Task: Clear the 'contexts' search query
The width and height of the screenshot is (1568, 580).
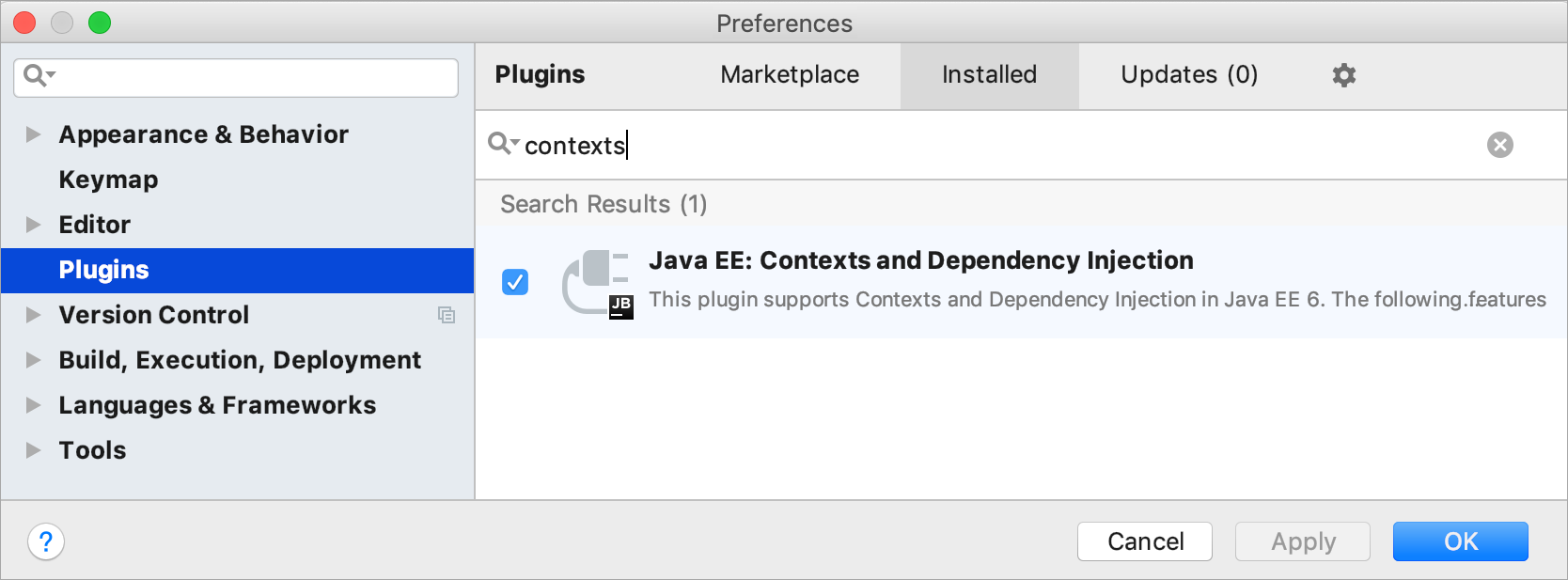Action: 1500,145
